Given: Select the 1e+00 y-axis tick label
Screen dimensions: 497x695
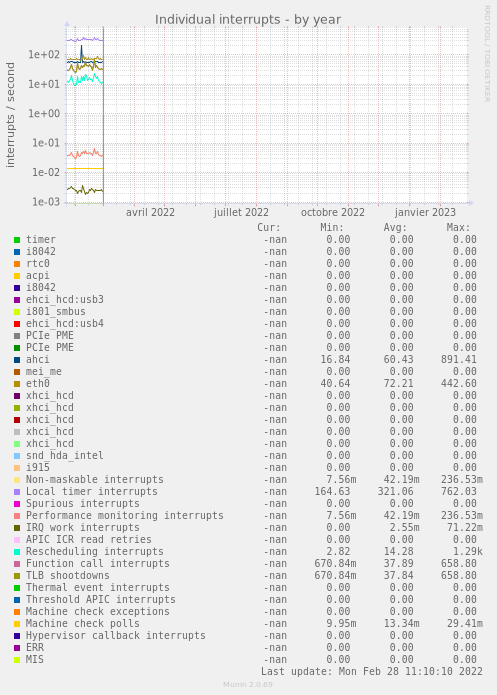Looking at the screenshot, I should pyautogui.click(x=44, y=113).
